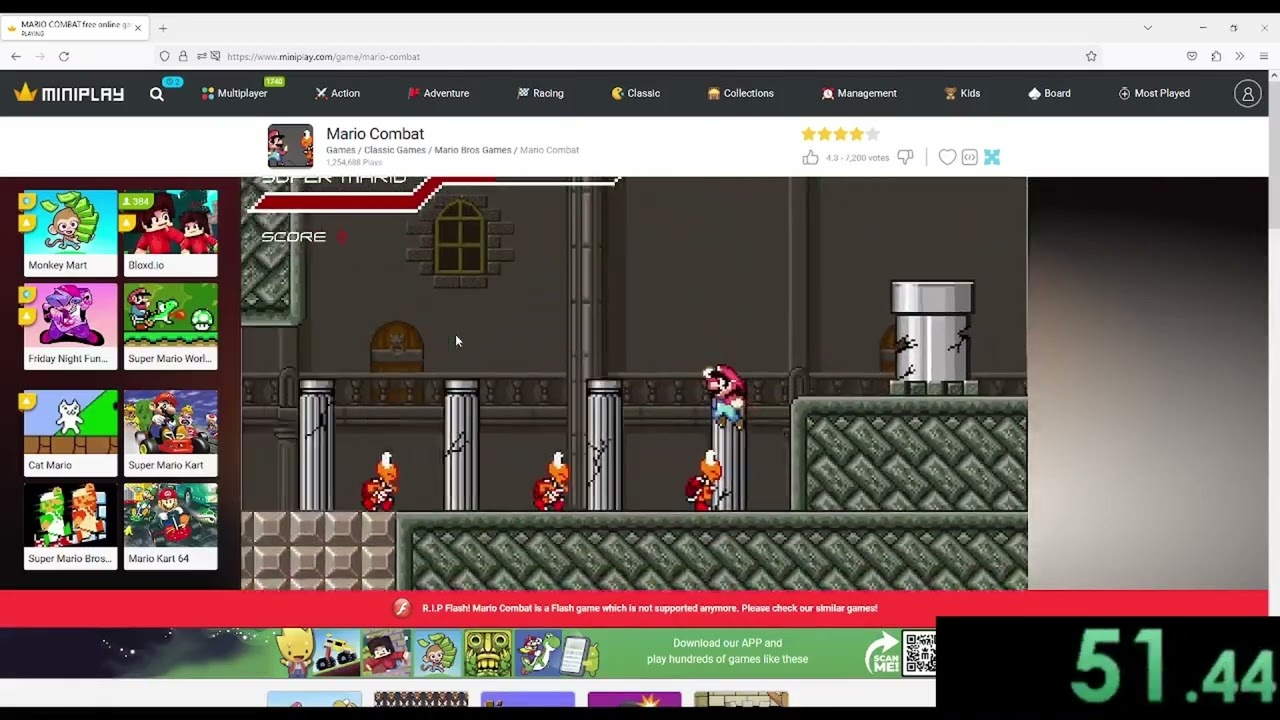Viewport: 1280px width, 720px height.
Task: Open the Kids category
Action: coord(962,93)
